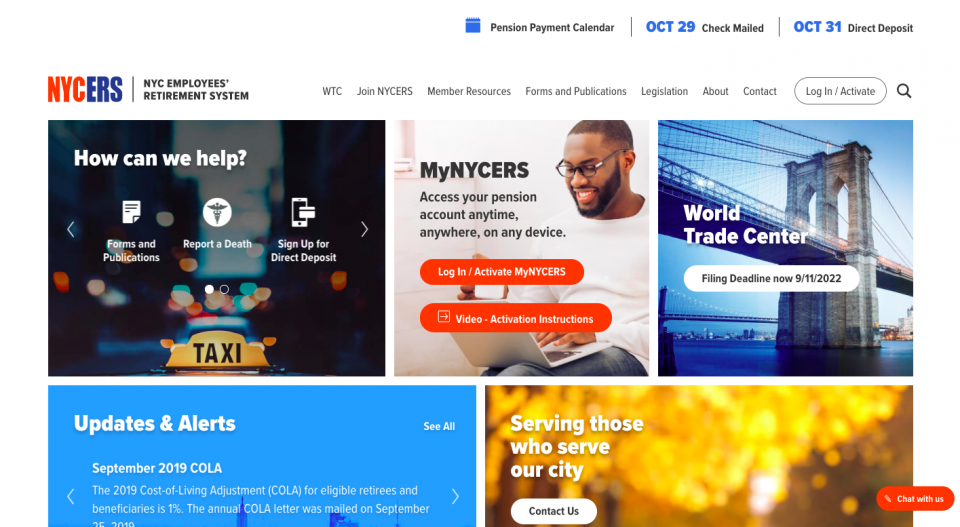Open the Member Resources menu
Viewport: 960px width, 527px height.
tap(469, 91)
